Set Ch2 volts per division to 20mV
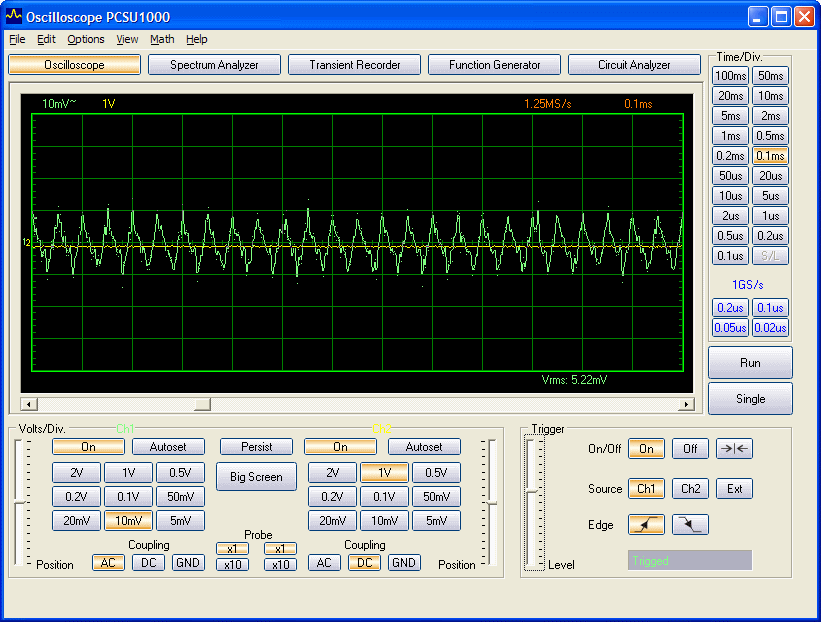Screen dimensions: 821x622 tap(332, 521)
